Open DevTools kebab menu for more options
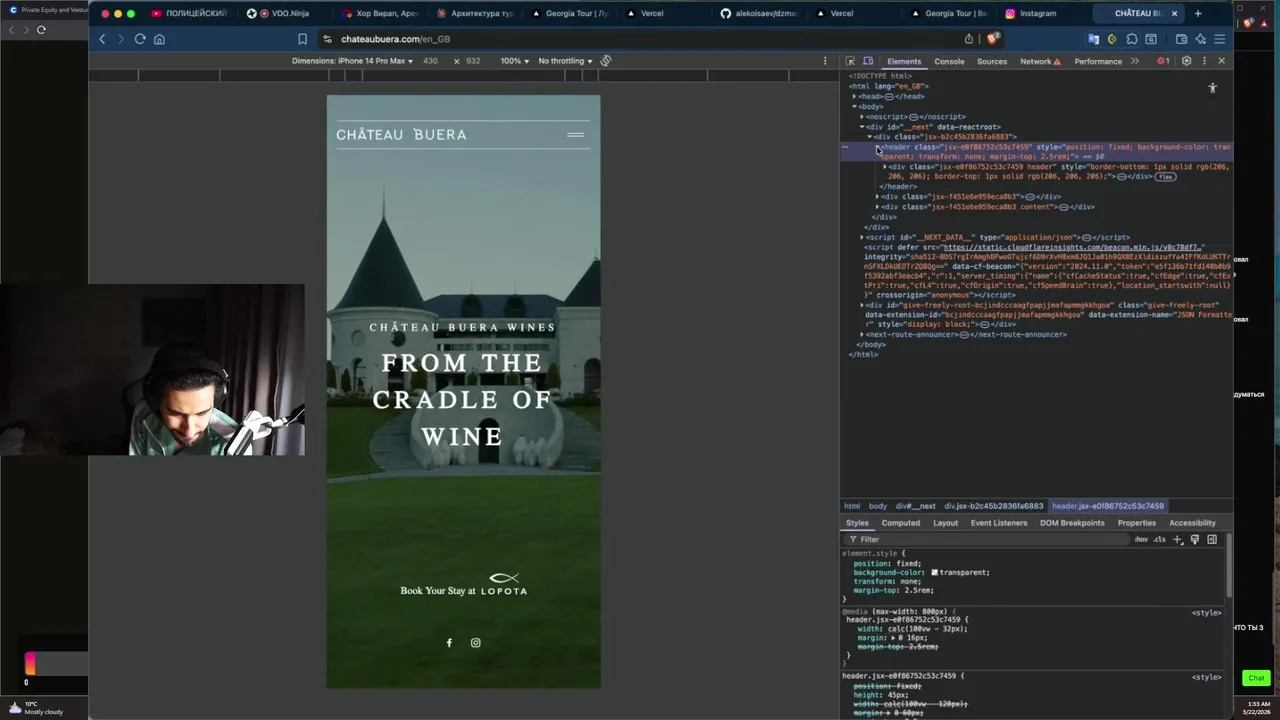The height and width of the screenshot is (720, 1280). pos(1204,61)
